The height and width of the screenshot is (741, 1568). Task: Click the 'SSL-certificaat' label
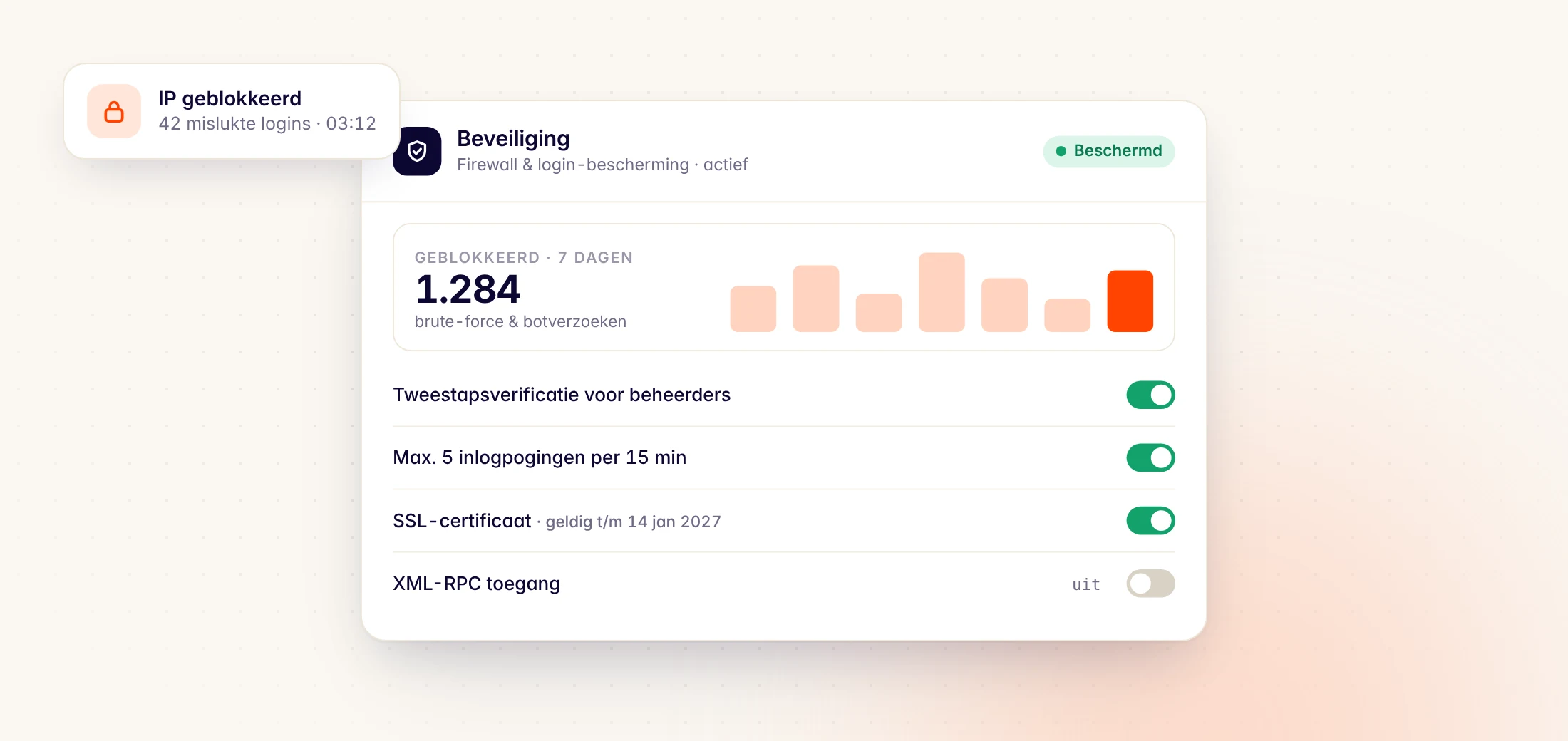coord(462,521)
